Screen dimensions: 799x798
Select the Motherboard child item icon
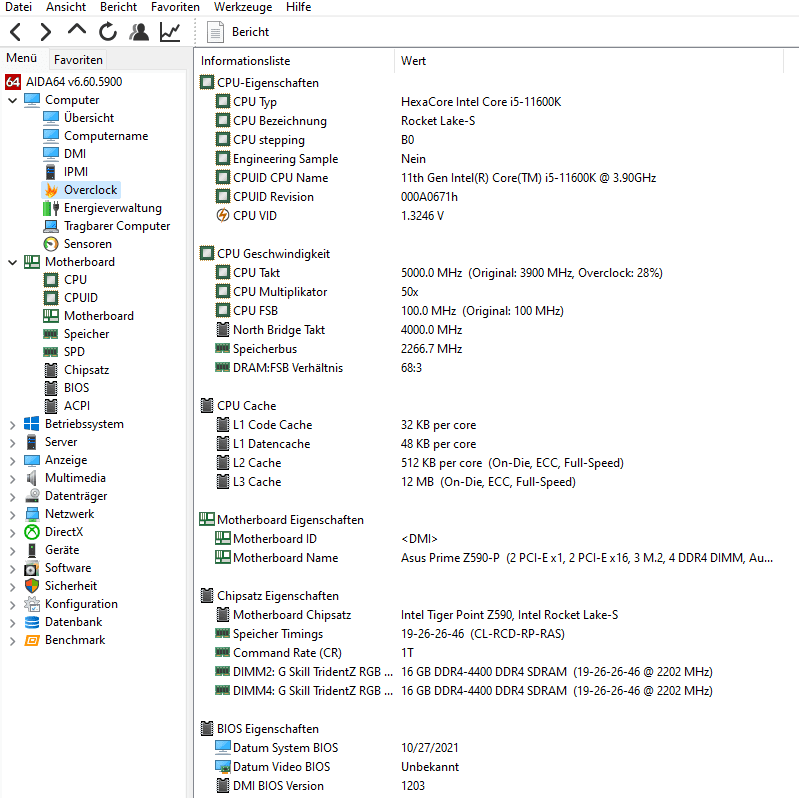[51, 316]
